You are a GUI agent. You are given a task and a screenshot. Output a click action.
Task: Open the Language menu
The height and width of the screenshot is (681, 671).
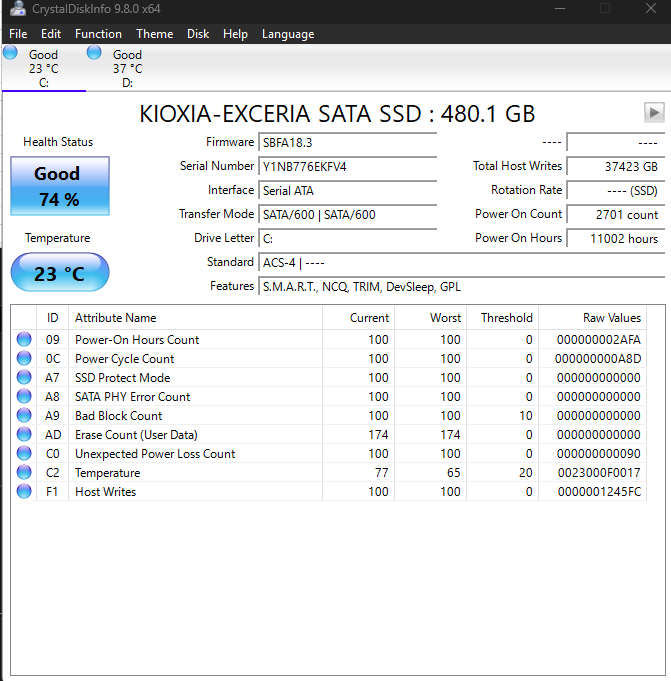pos(288,34)
